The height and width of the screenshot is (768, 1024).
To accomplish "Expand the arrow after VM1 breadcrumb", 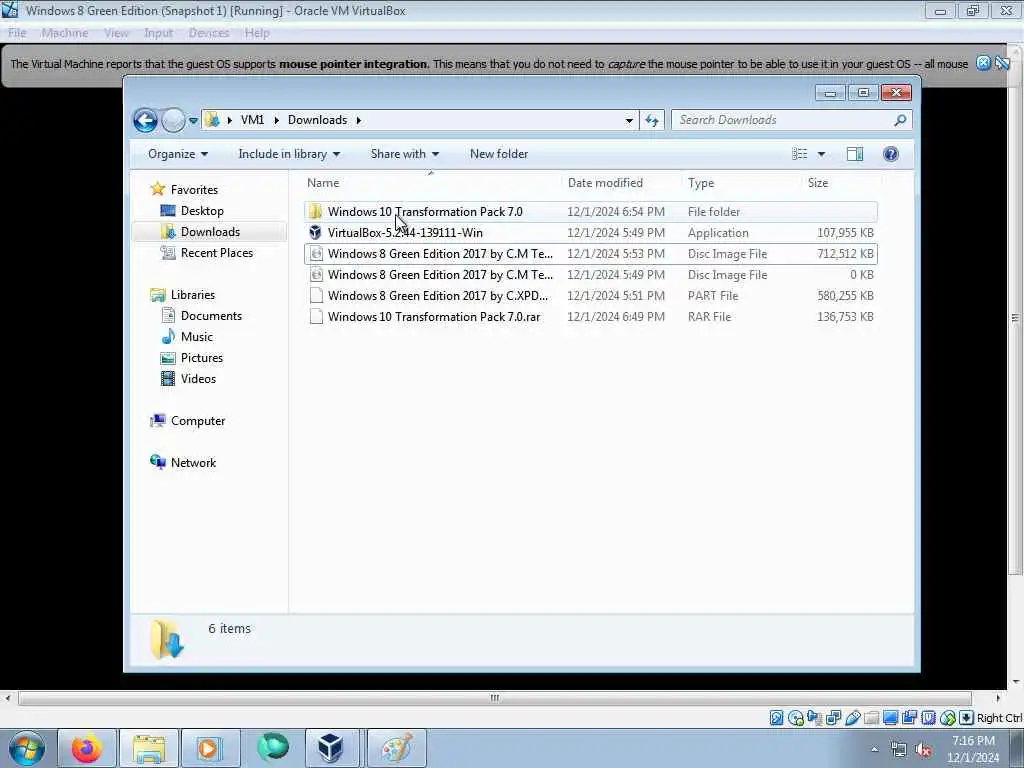I will [276, 120].
